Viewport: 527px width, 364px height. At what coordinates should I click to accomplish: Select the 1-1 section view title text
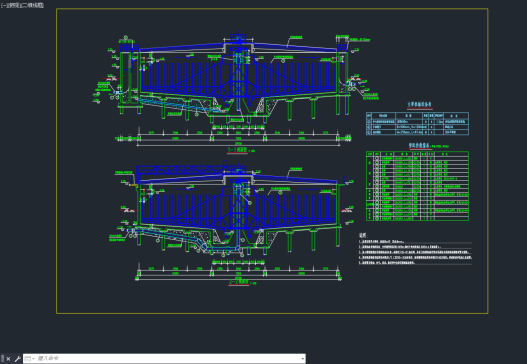[x=237, y=150]
